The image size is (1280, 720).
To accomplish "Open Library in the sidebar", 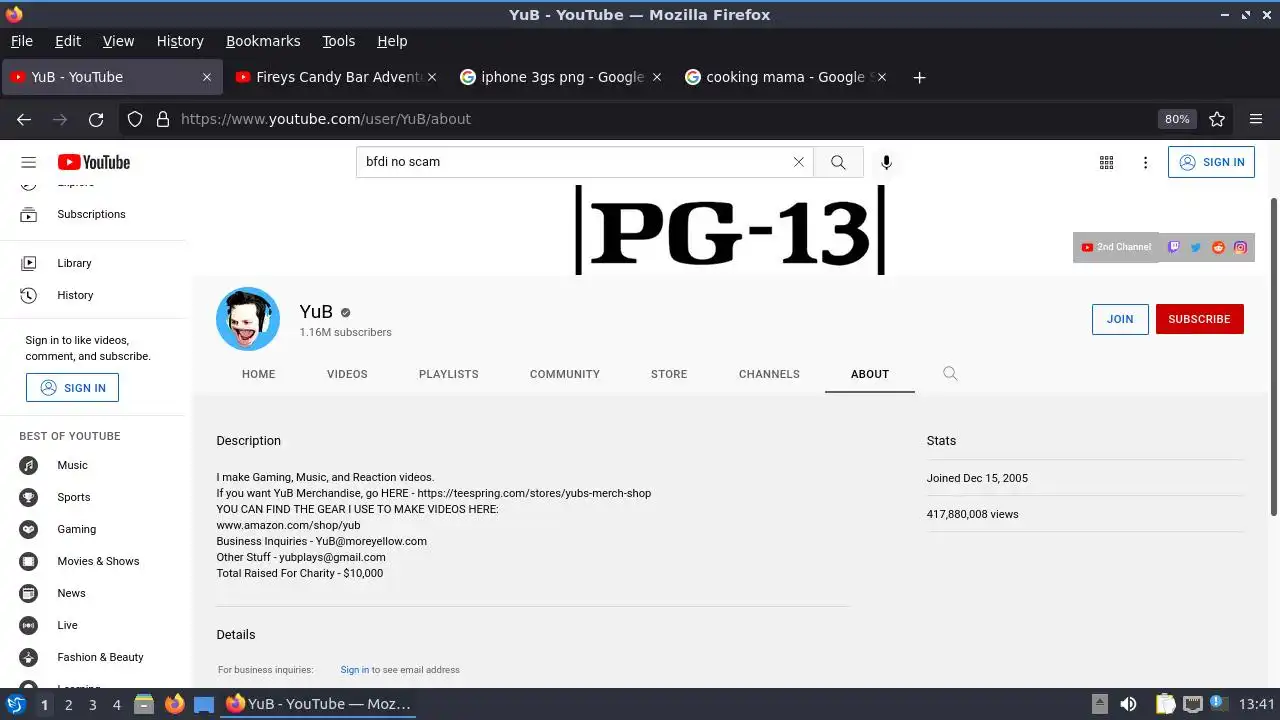I will coord(93,263).
